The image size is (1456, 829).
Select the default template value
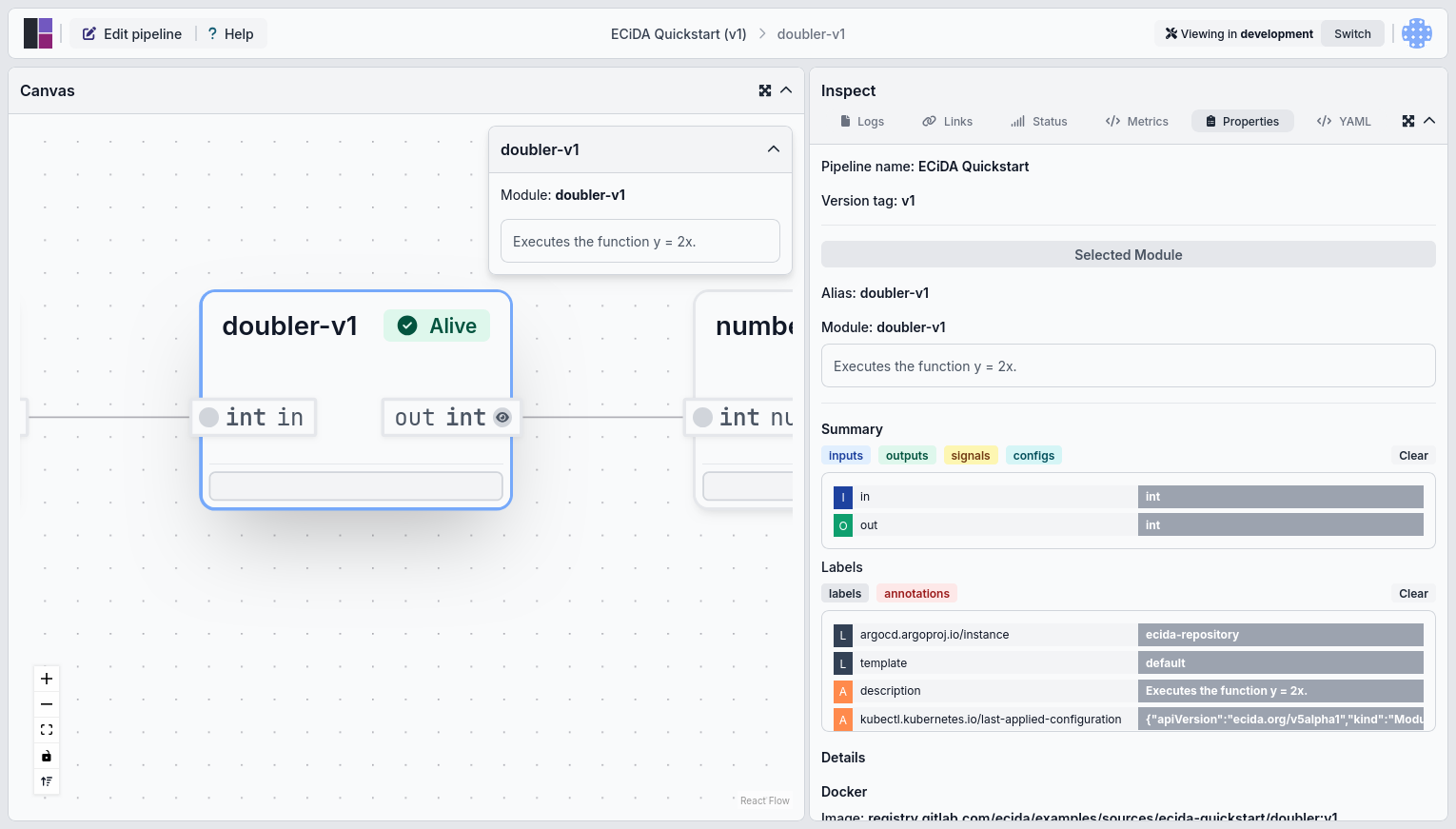(x=1281, y=663)
